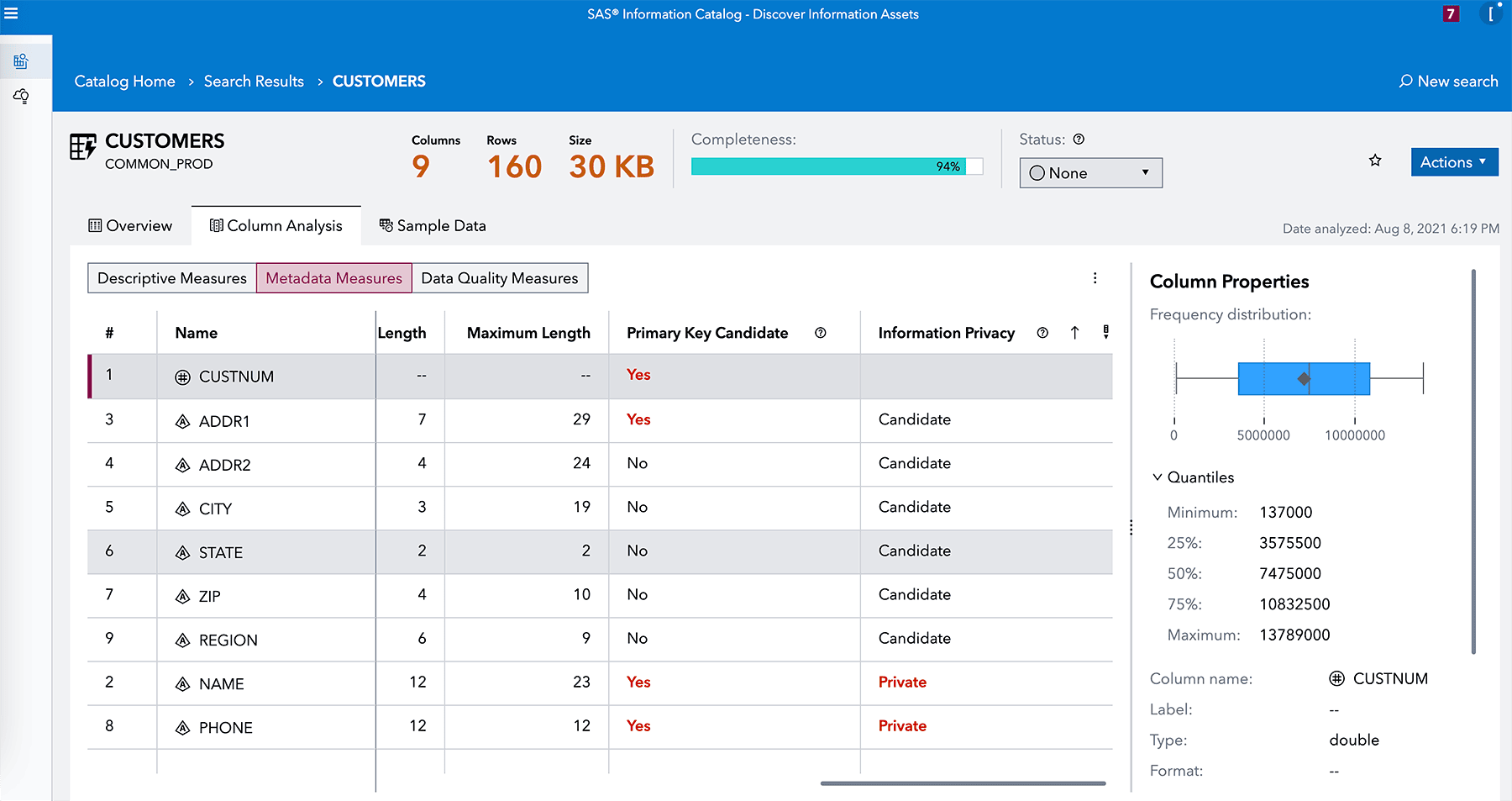Image resolution: width=1512 pixels, height=801 pixels.
Task: Click the Completeness 94% progress bar
Action: click(837, 166)
